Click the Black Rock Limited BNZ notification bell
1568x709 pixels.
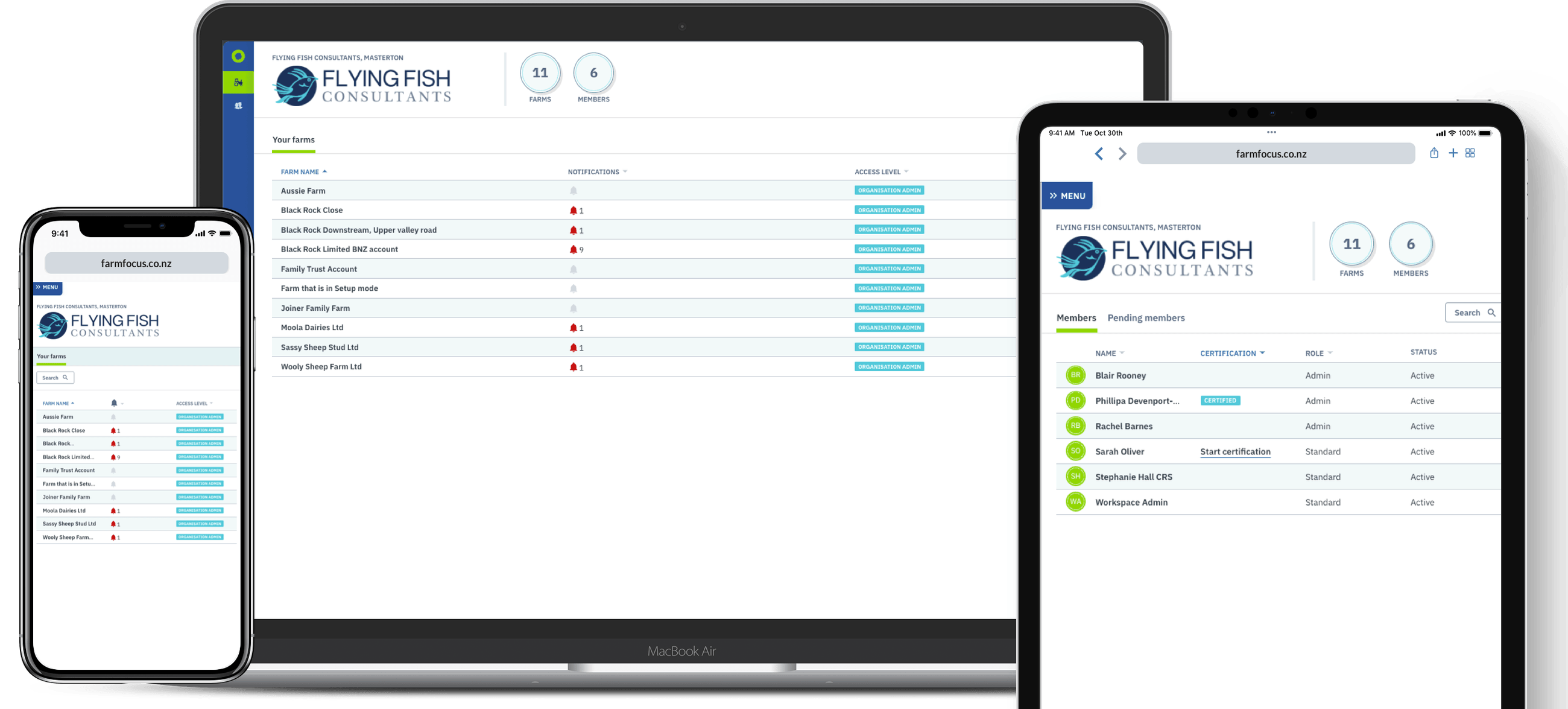[574, 249]
